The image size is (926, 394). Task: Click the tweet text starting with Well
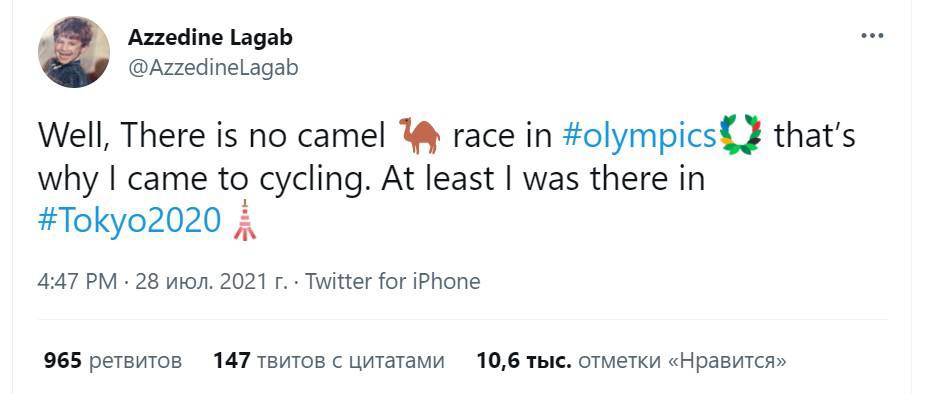tap(446, 178)
